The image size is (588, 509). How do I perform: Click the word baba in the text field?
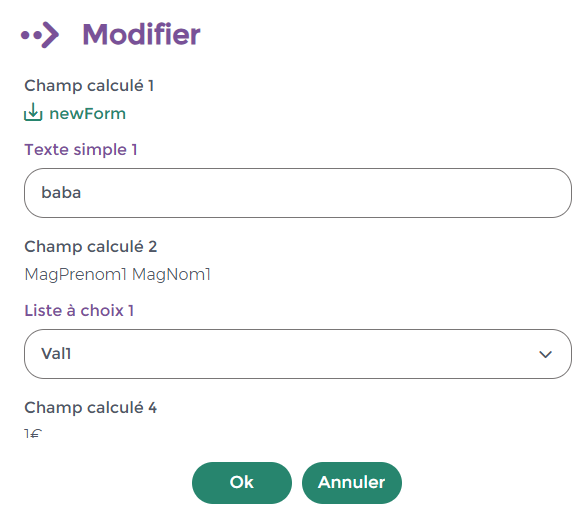[x=61, y=192]
